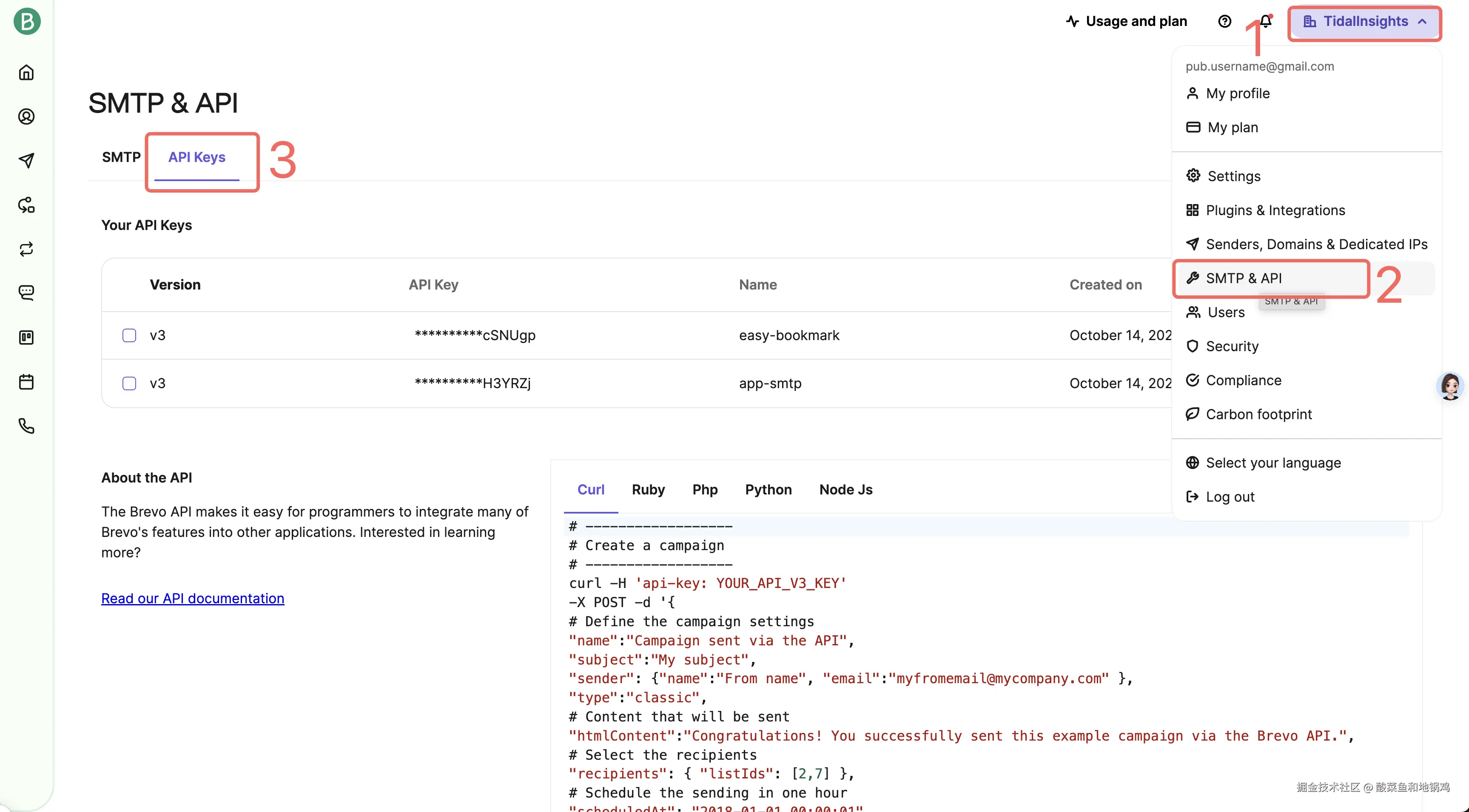
Task: Click the Brevo logo icon
Action: coord(27,21)
